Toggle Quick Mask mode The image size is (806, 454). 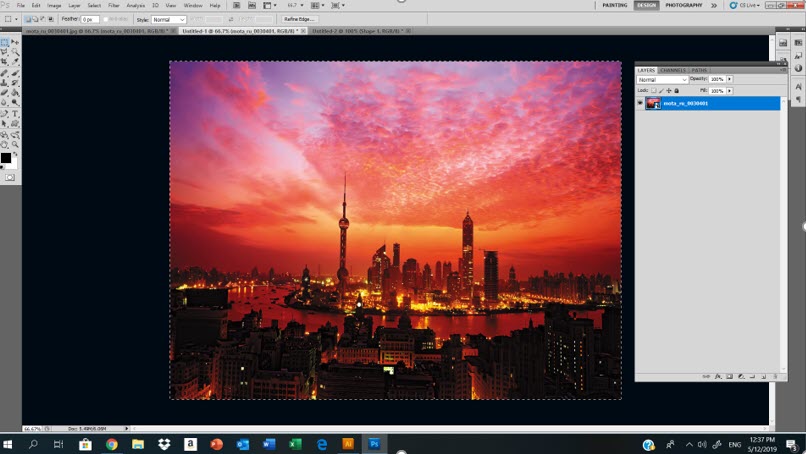(10, 177)
